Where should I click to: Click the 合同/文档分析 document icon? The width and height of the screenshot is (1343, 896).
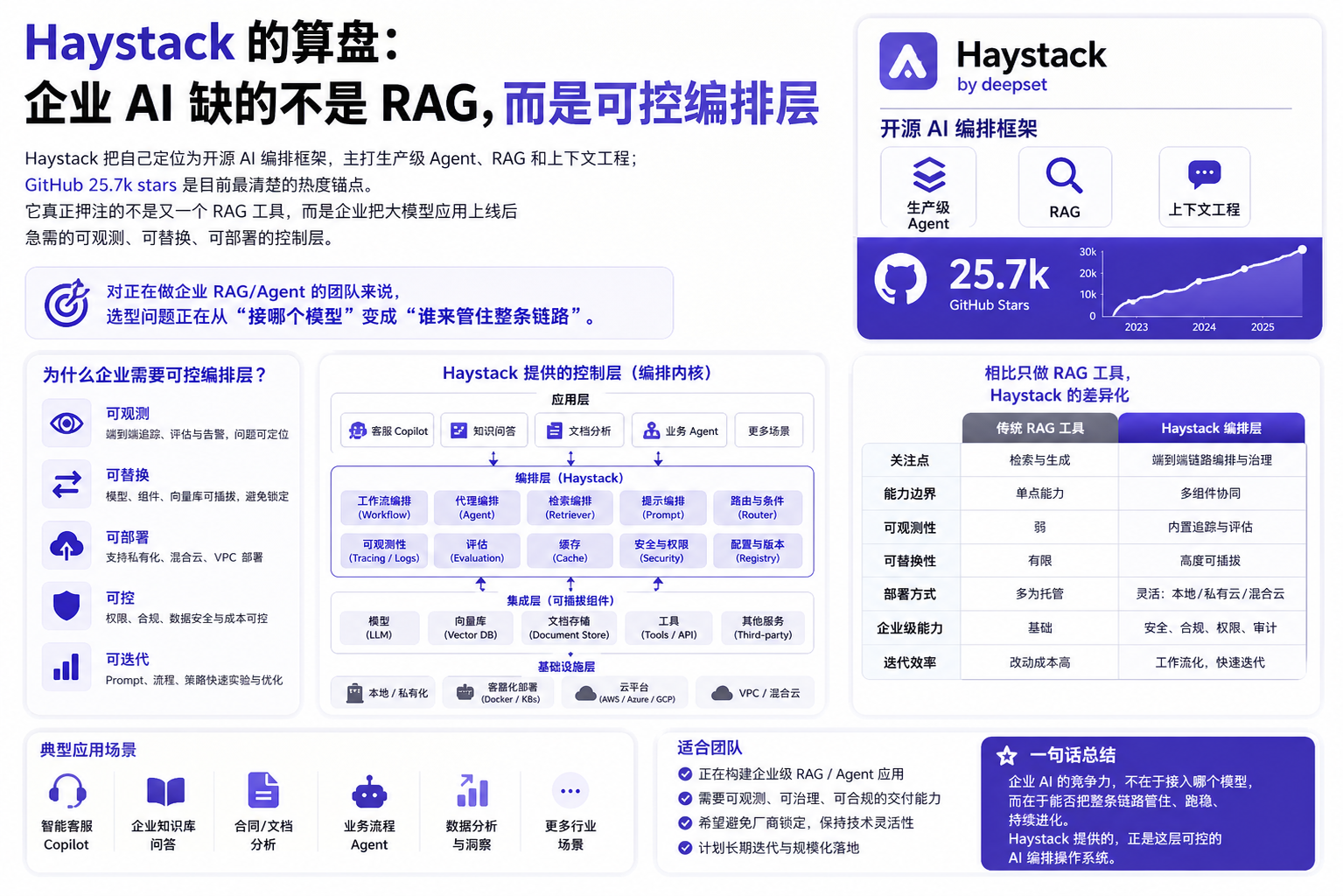pos(263,790)
